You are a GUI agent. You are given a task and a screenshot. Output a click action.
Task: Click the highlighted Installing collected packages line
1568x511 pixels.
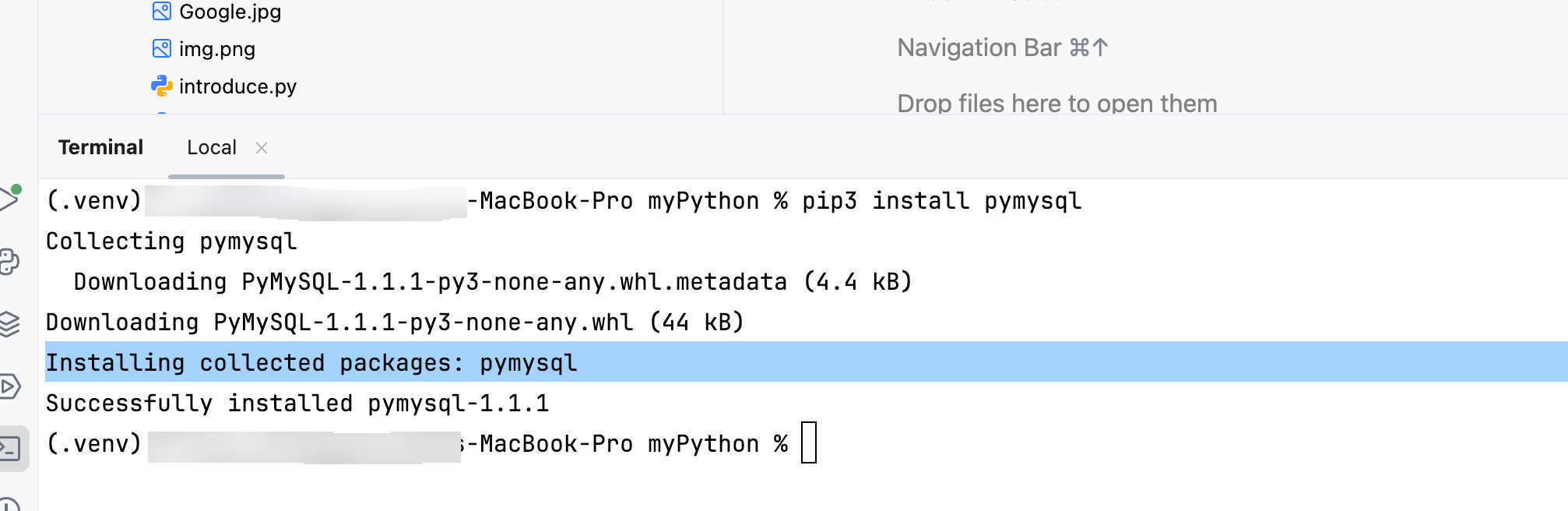[x=807, y=362]
